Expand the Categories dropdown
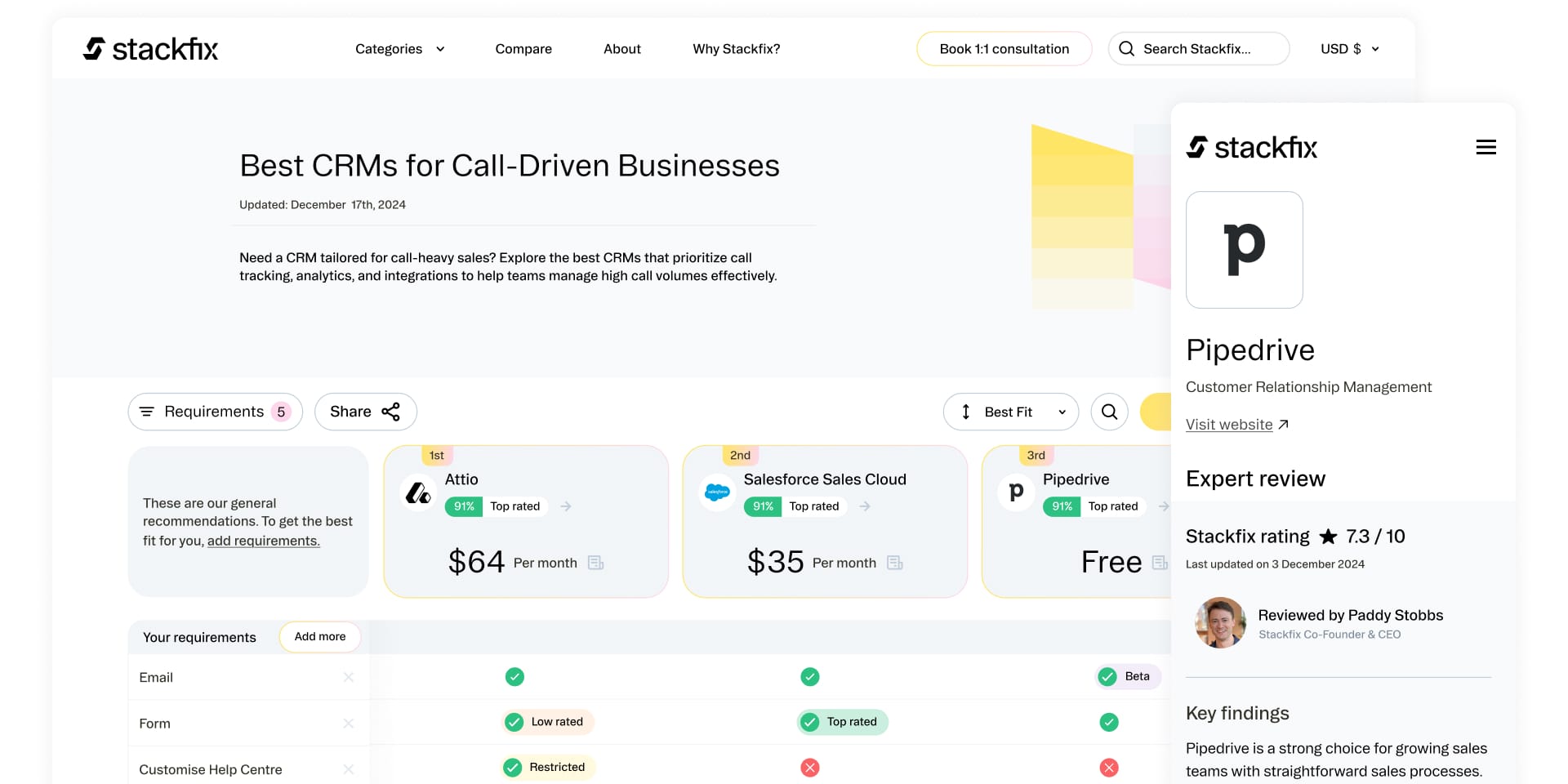This screenshot has width=1568, height=784. [x=400, y=49]
